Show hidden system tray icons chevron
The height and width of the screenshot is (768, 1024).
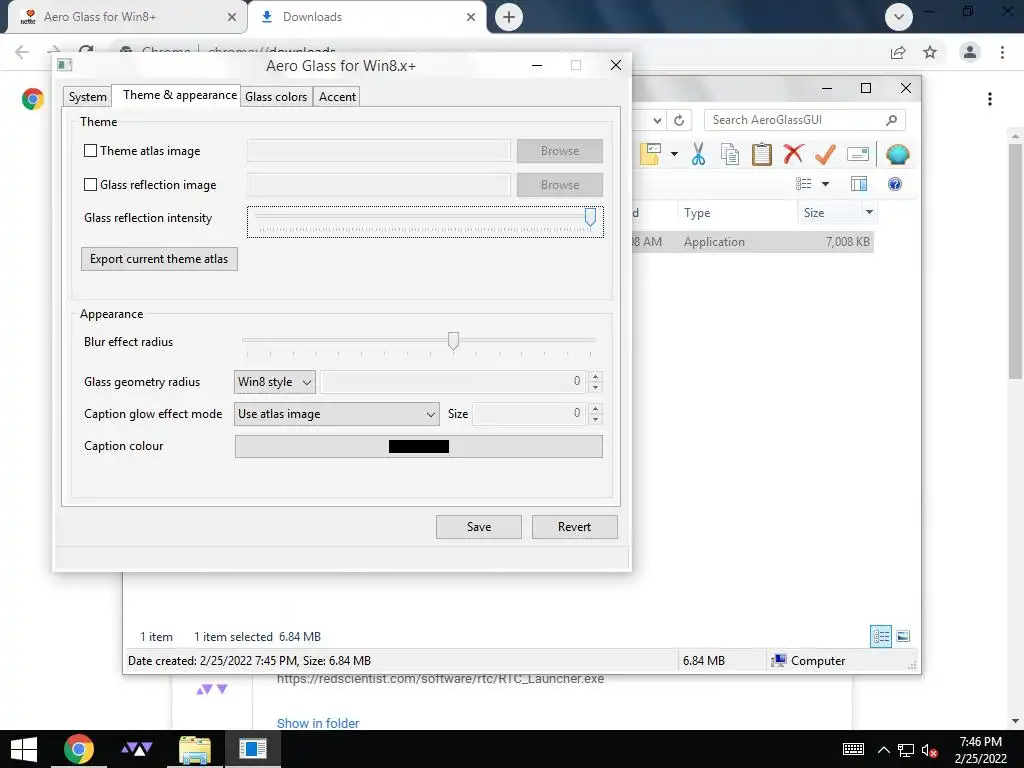[884, 750]
